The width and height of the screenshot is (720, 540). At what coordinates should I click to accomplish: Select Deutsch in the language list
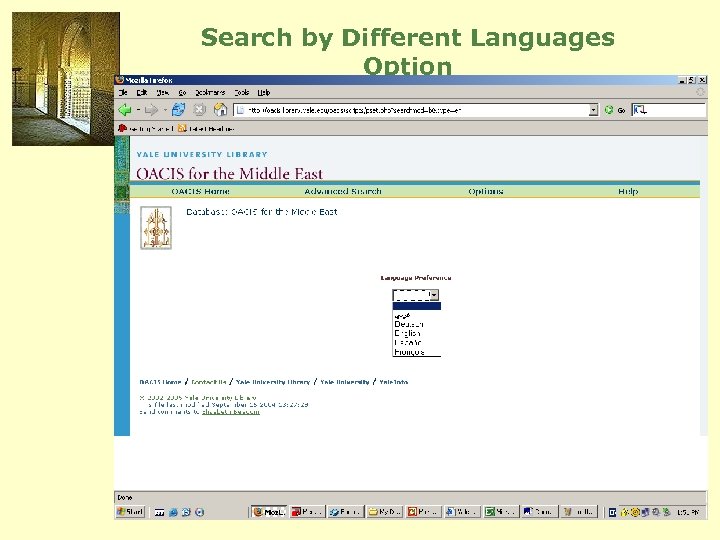click(x=416, y=324)
